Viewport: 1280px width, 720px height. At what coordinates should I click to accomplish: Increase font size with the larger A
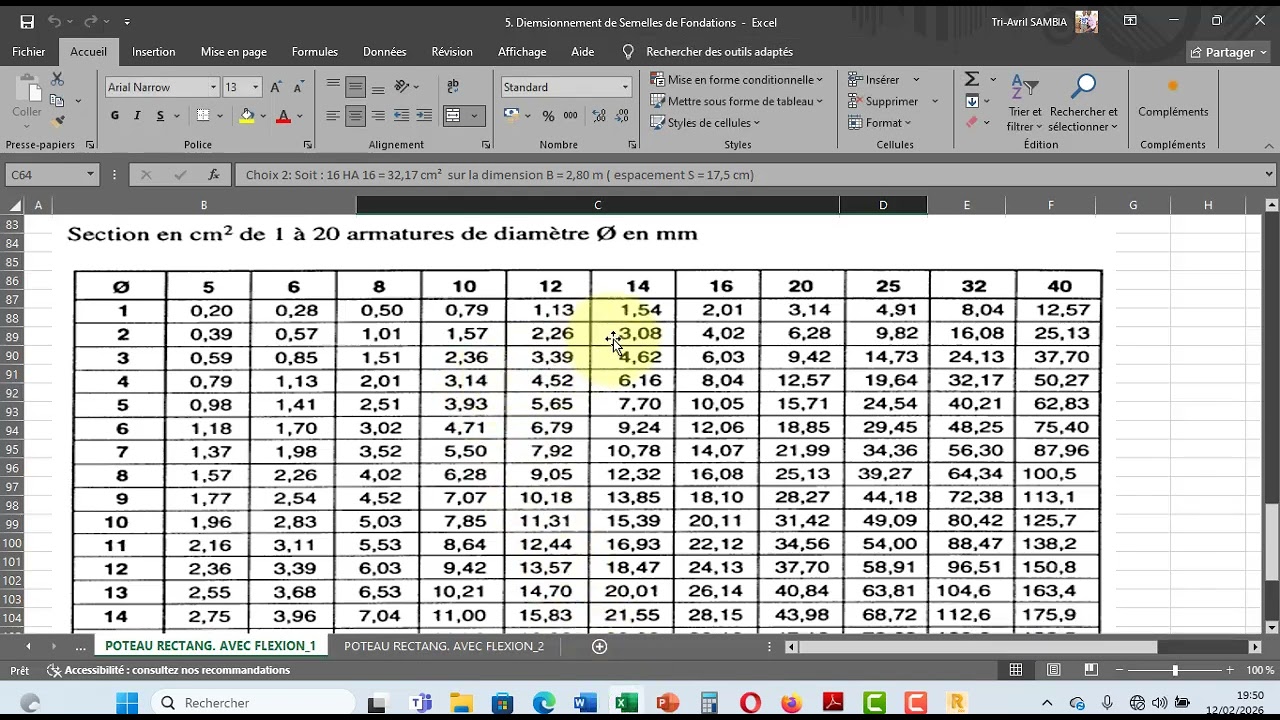(276, 87)
